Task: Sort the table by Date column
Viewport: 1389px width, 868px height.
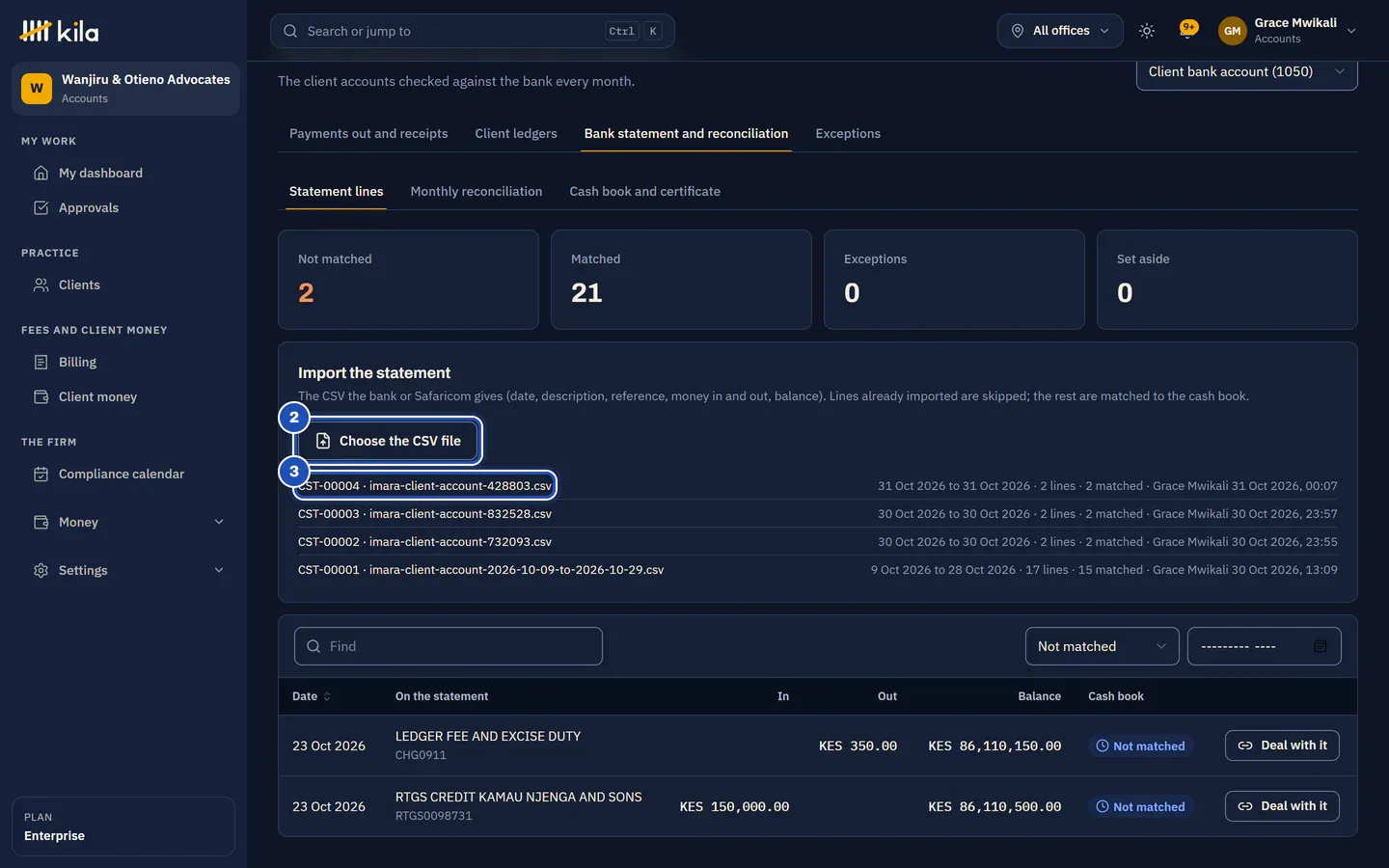Action: tap(311, 696)
